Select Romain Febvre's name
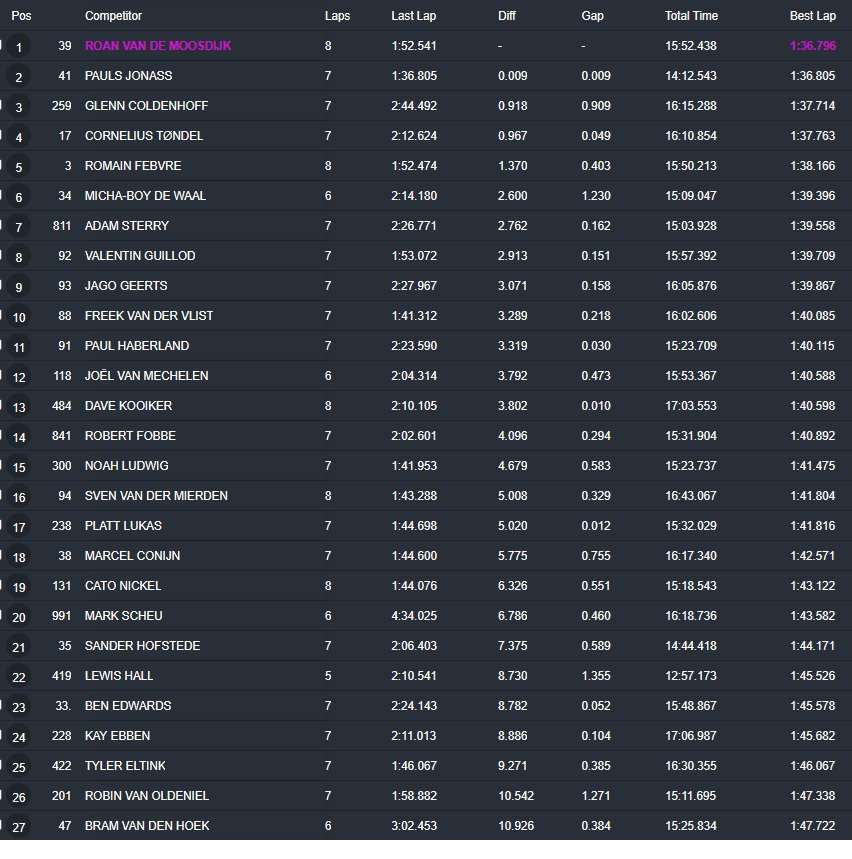 coord(133,166)
